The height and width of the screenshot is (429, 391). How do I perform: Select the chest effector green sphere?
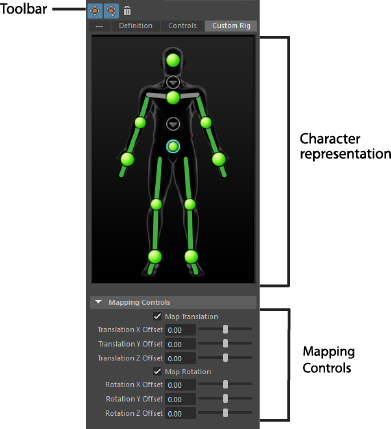click(173, 98)
